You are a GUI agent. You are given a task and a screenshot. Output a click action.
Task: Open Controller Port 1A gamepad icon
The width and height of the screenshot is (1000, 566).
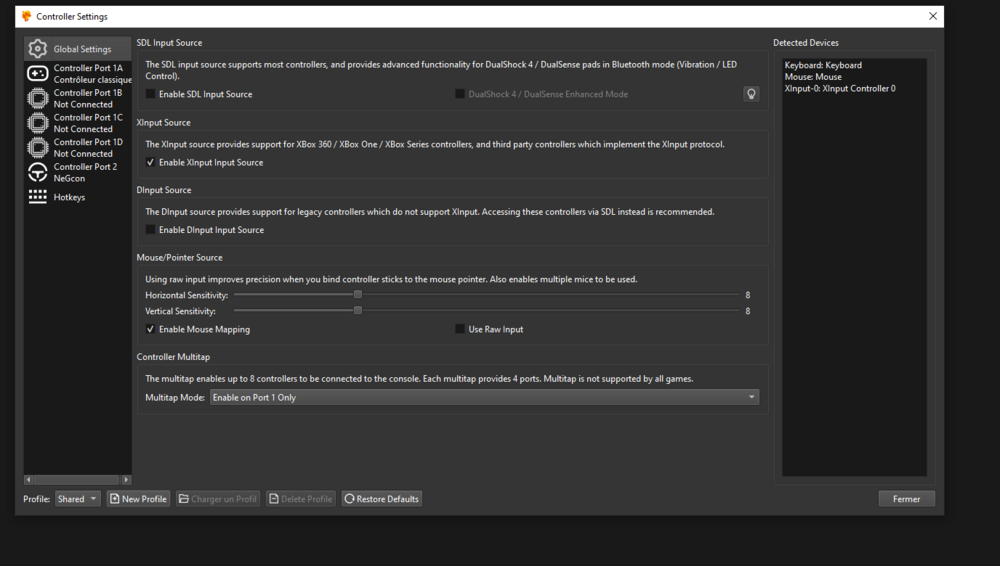point(38,74)
